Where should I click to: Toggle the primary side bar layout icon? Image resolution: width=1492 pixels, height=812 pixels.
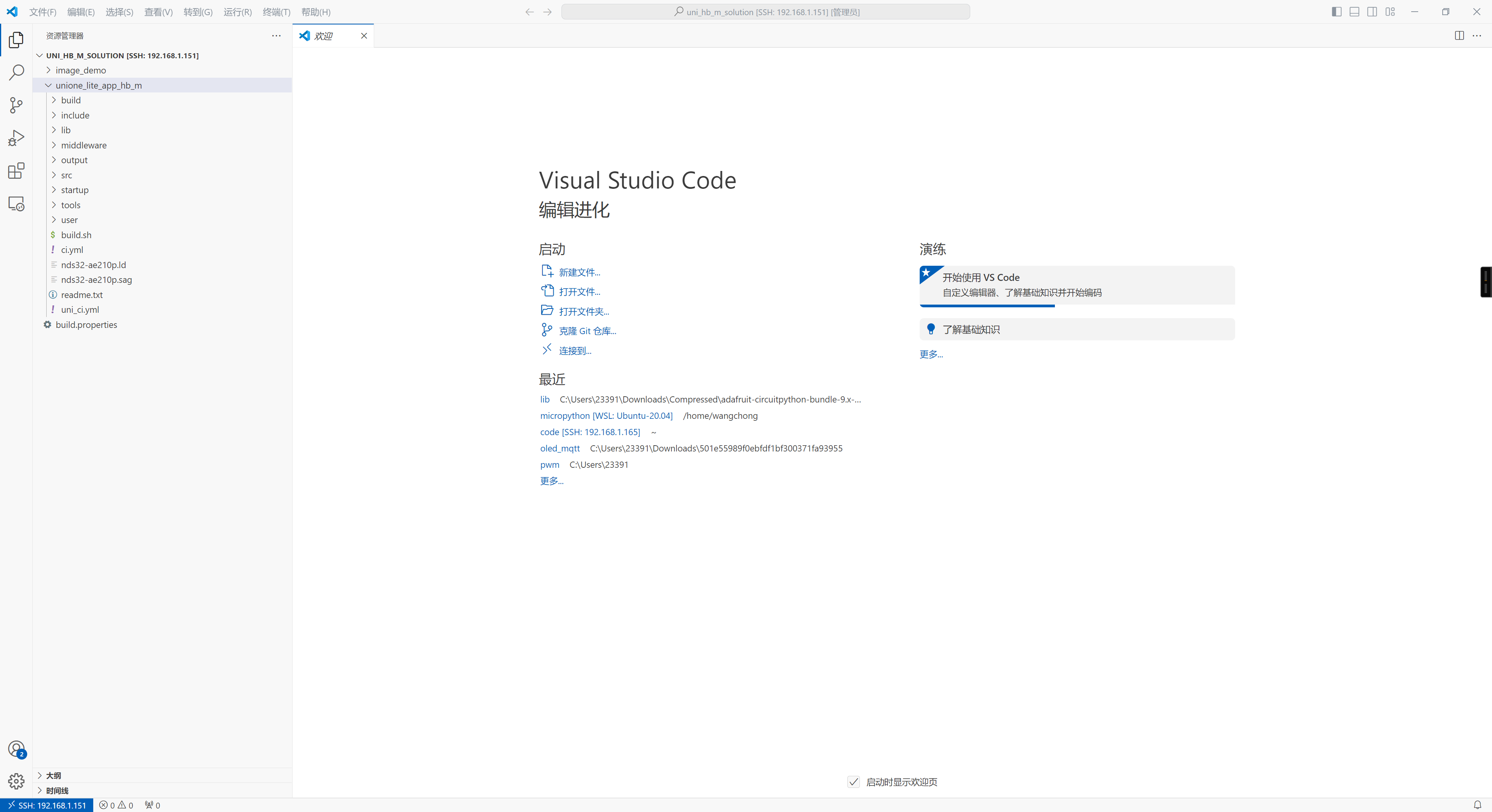tap(1337, 12)
